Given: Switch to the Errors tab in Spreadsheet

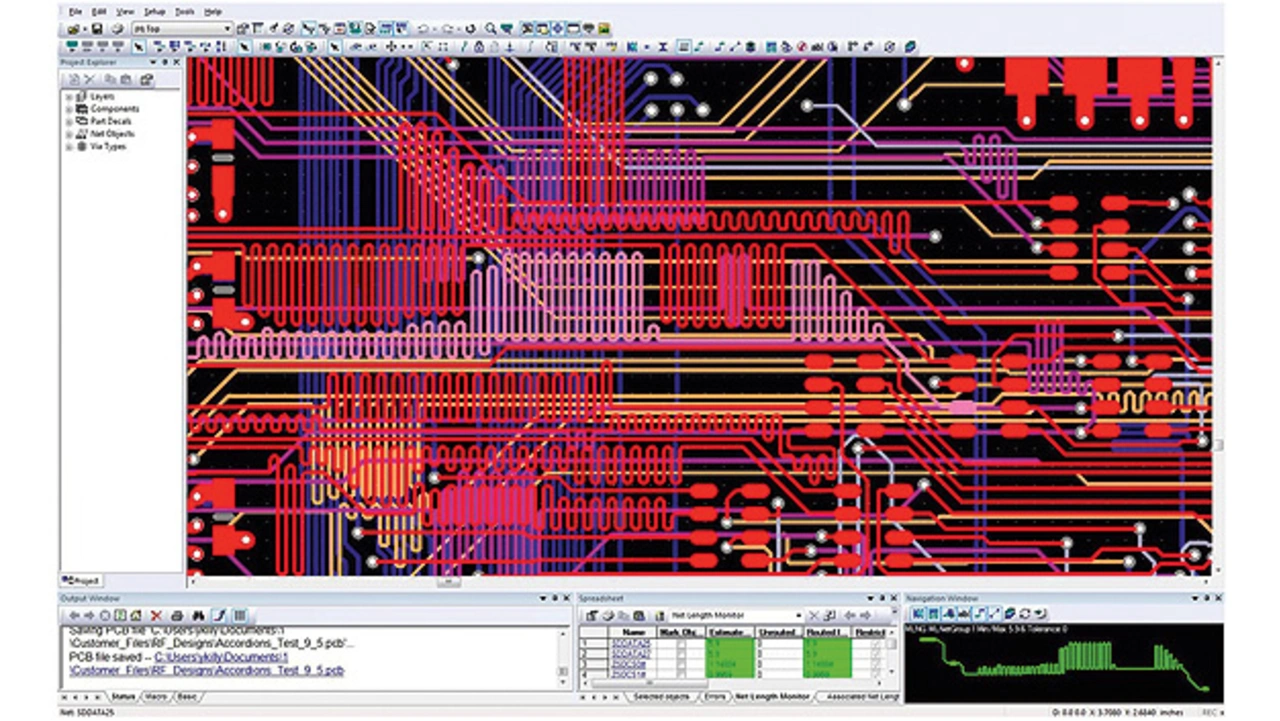Looking at the screenshot, I should pos(714,696).
